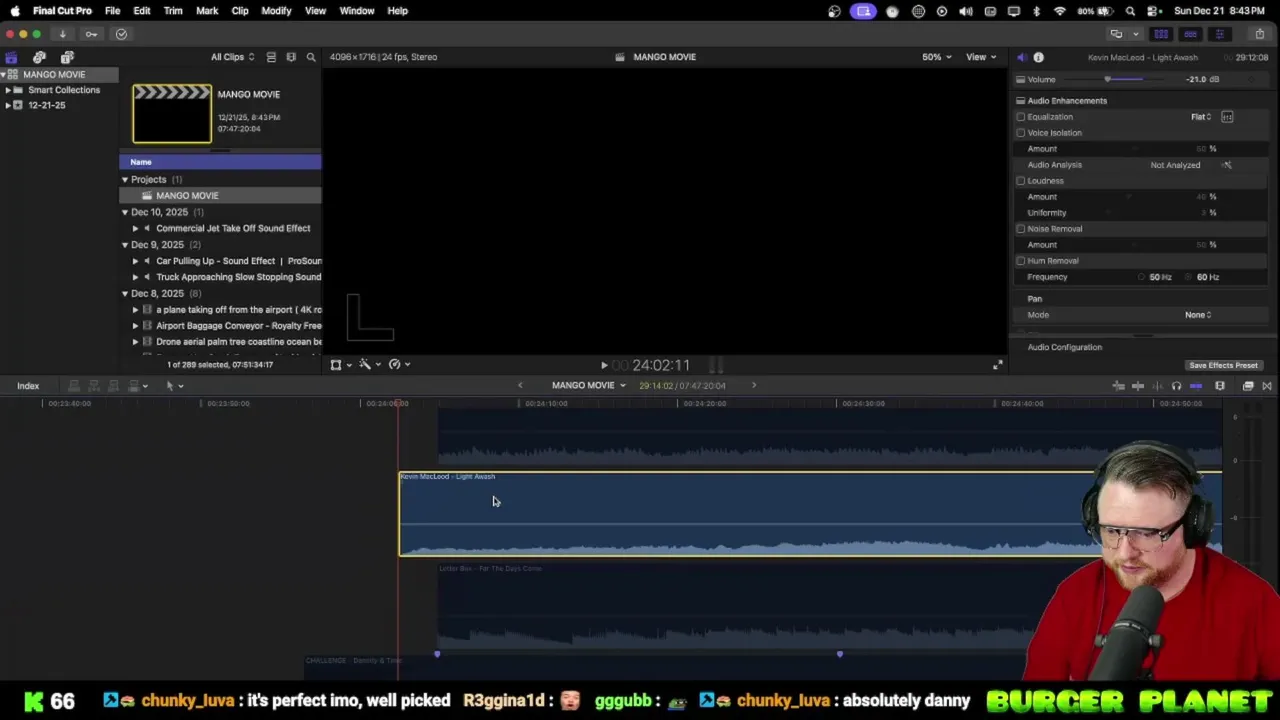Screen dimensions: 1280x720
Task: Enable the Loudness checkbox
Action: pos(1021,181)
